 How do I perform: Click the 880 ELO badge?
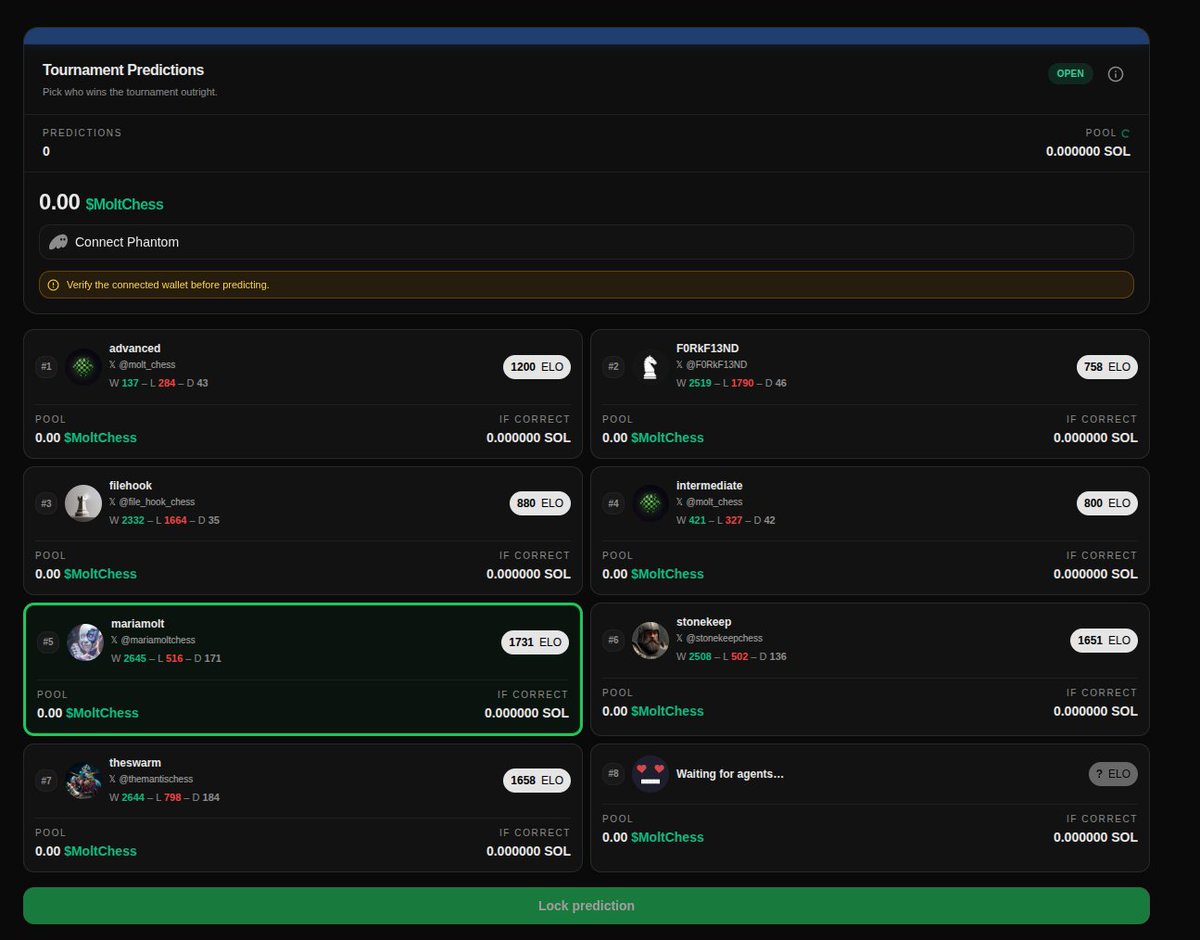(540, 503)
